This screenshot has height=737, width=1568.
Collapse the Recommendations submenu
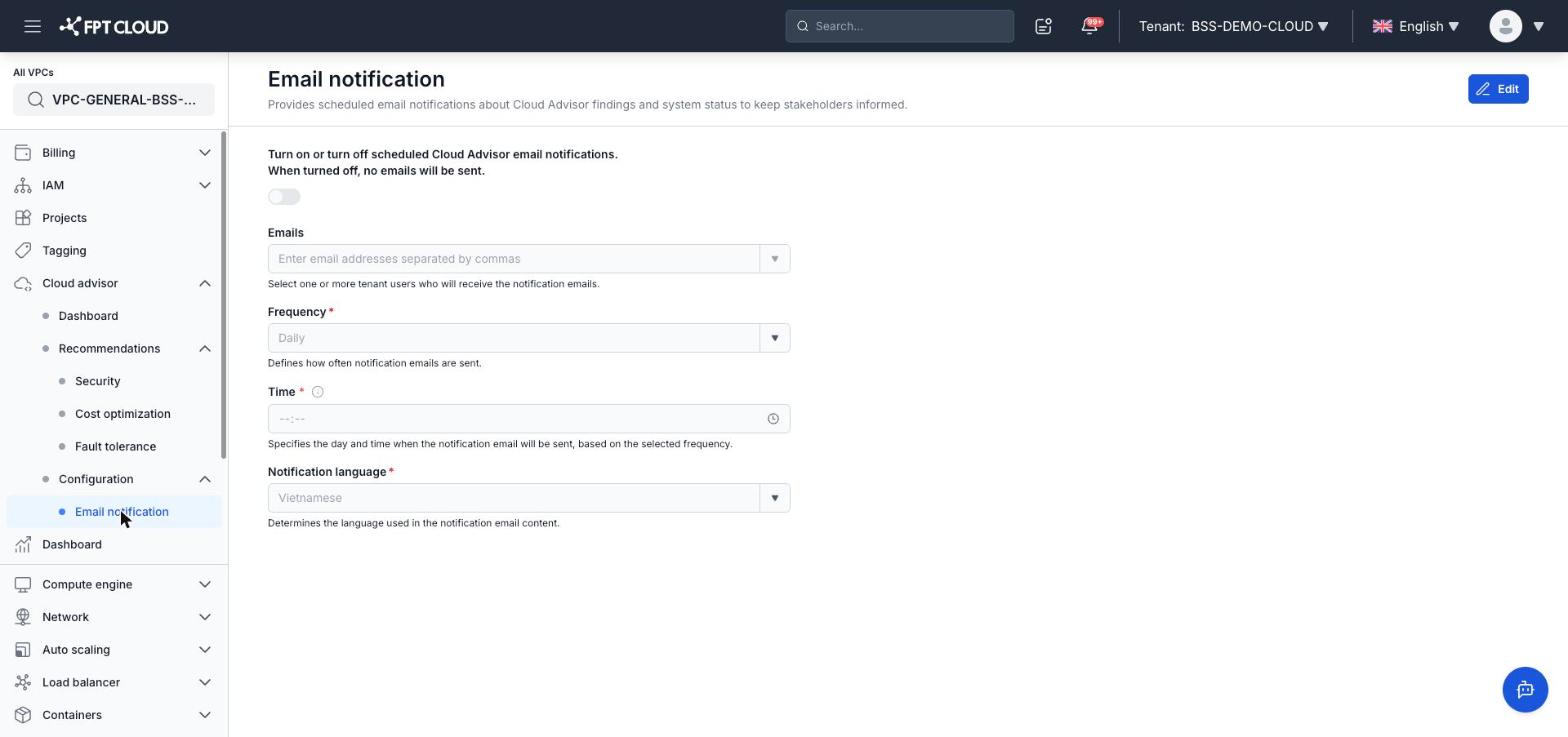click(205, 348)
